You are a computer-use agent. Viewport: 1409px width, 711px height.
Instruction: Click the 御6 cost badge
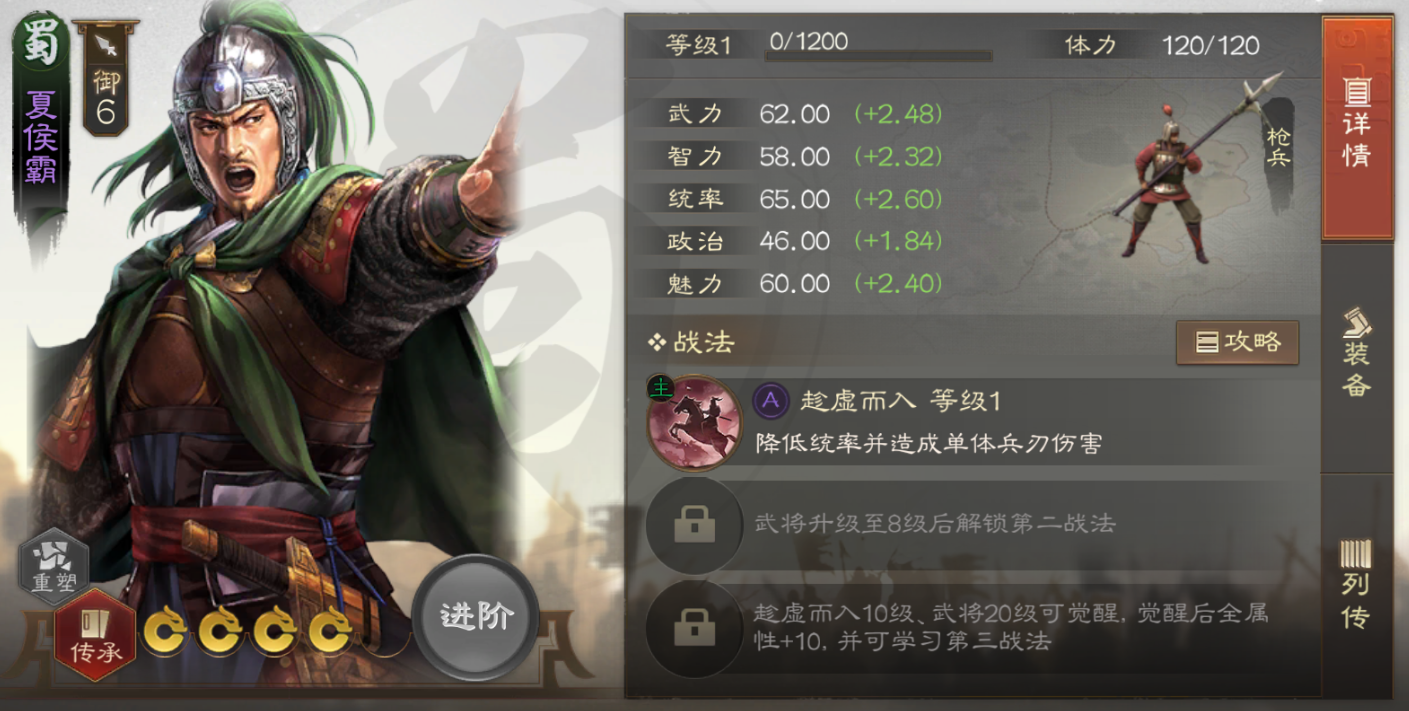pyautogui.click(x=105, y=81)
